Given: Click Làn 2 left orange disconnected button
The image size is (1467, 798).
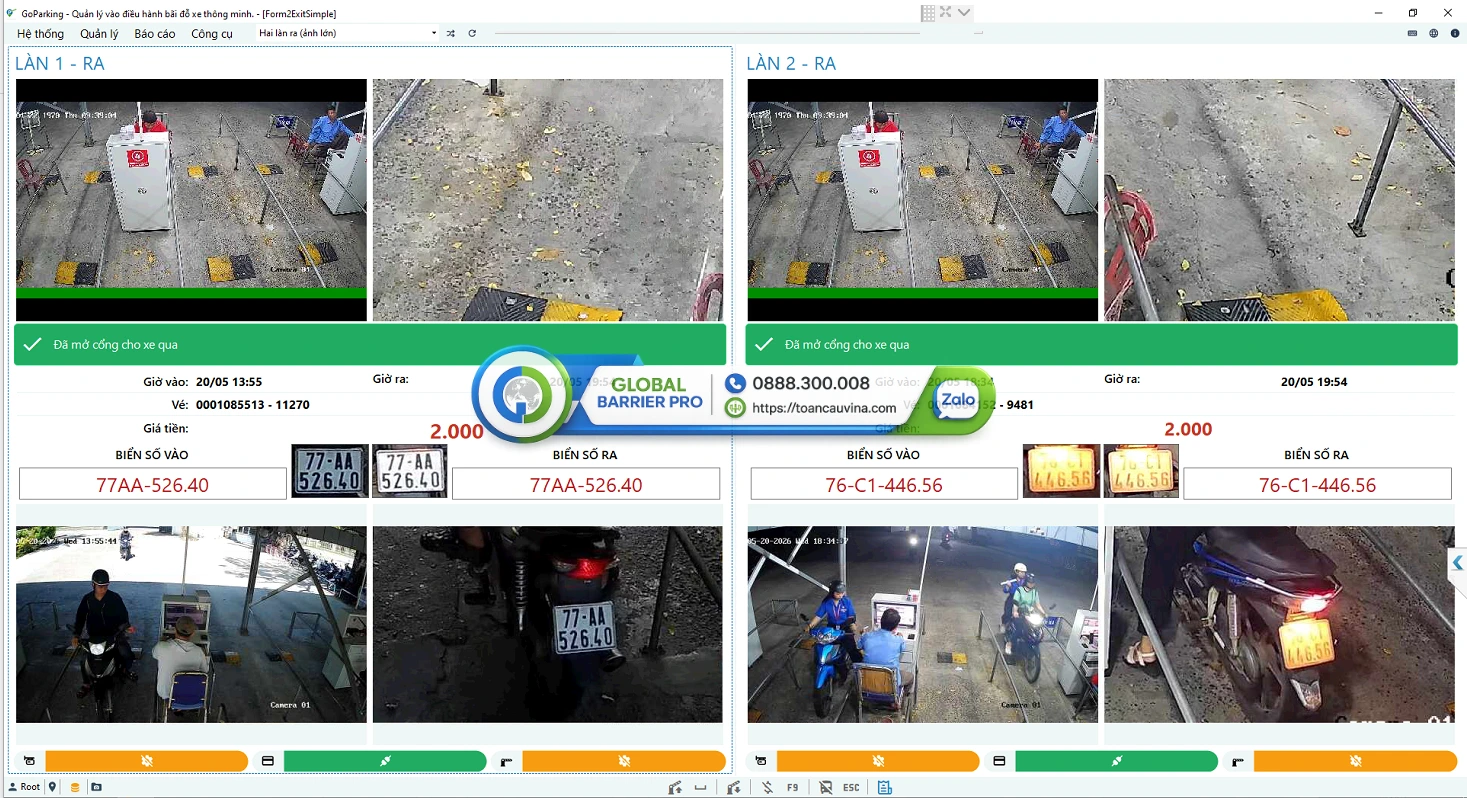Looking at the screenshot, I should 878,762.
